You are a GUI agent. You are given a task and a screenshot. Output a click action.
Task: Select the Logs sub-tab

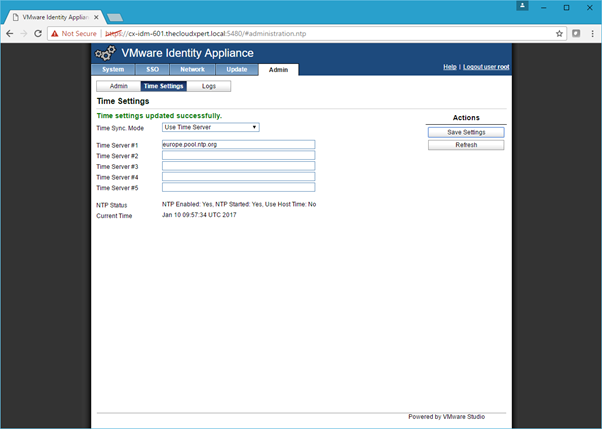208,87
